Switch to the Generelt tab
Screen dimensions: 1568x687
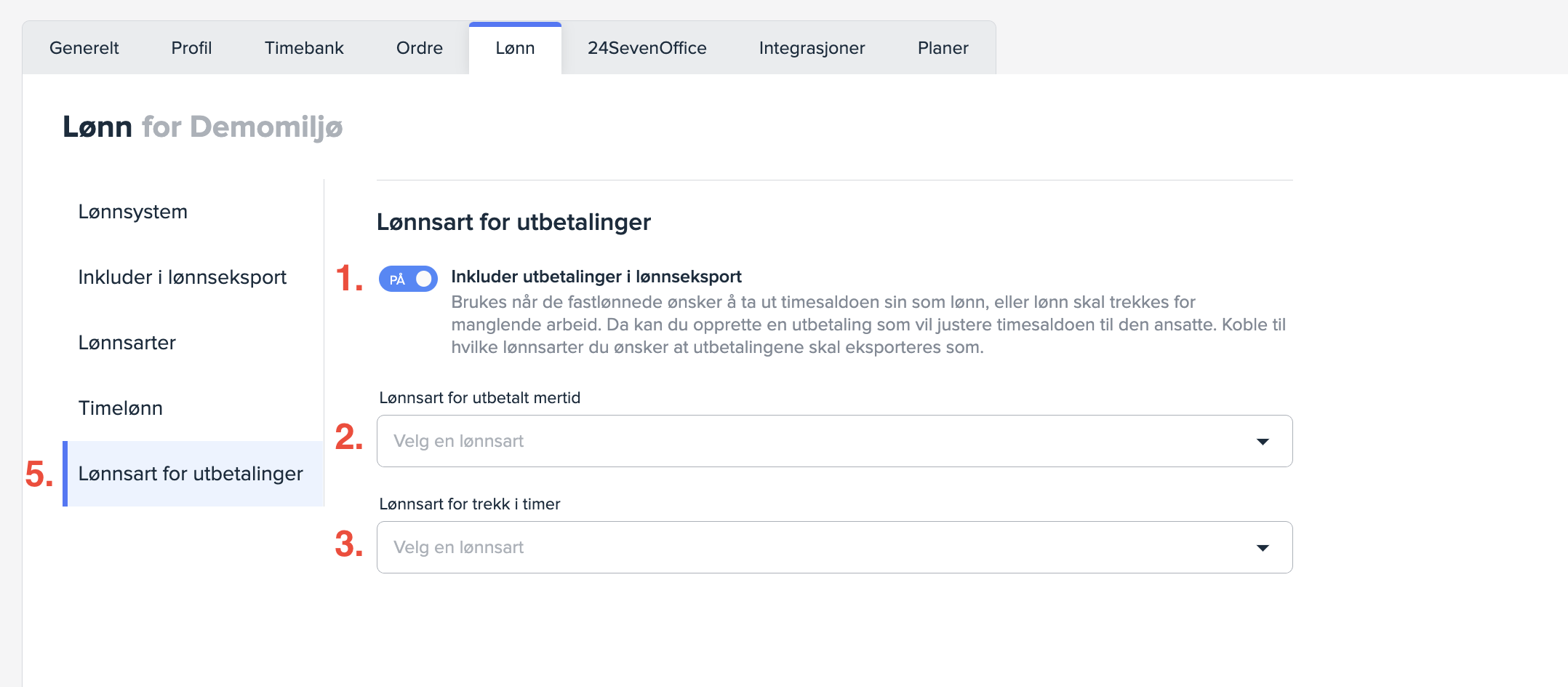[84, 48]
